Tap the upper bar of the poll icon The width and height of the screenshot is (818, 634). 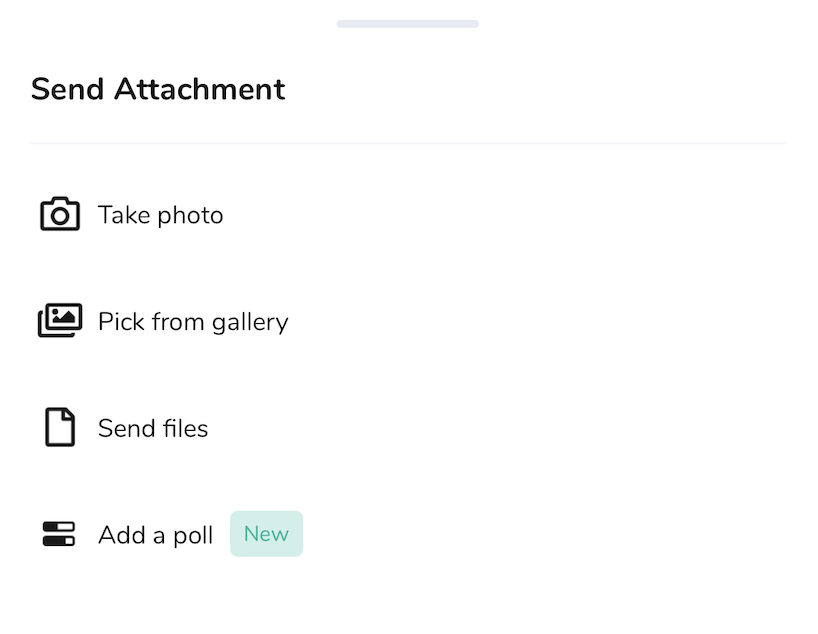[x=59, y=527]
